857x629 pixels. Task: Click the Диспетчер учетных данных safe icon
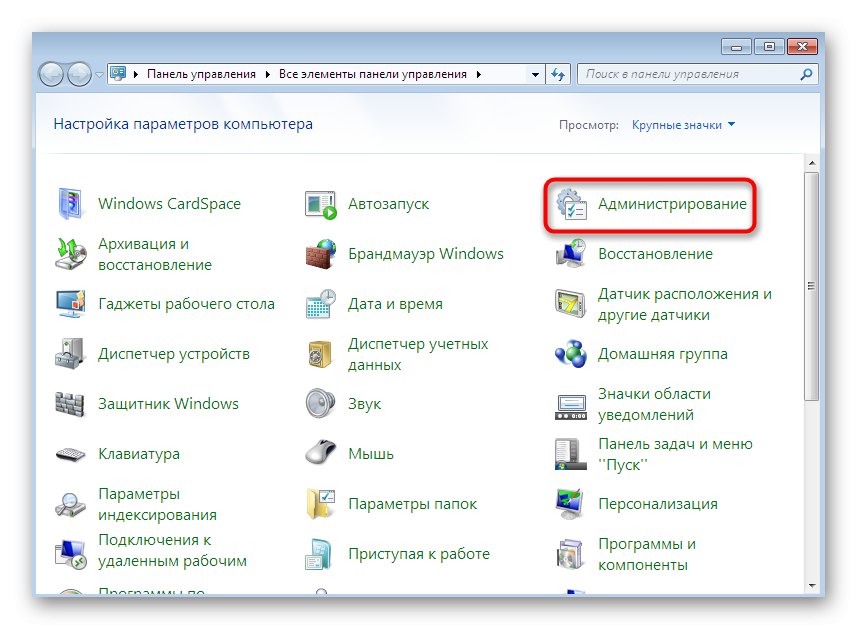click(x=320, y=354)
